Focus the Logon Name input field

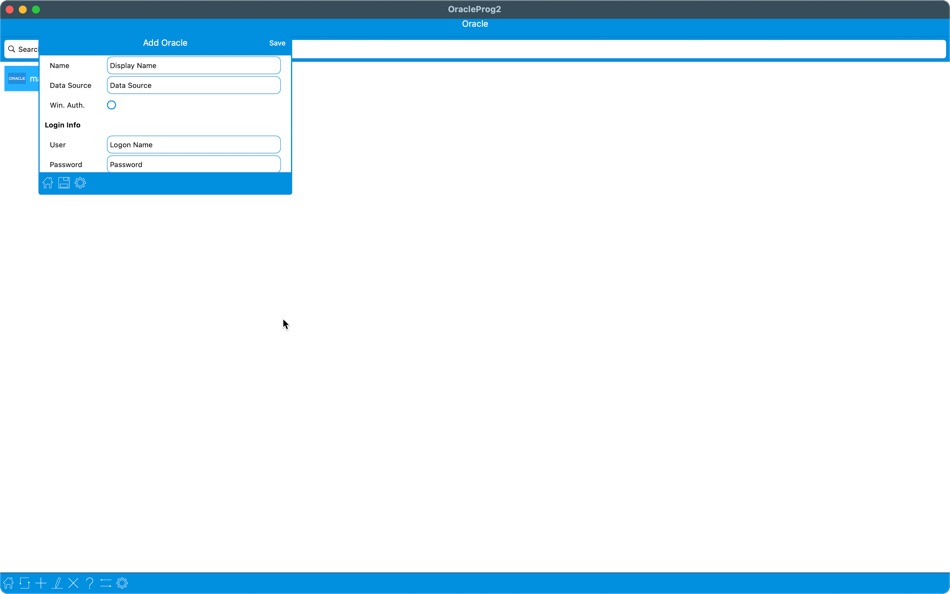pos(194,145)
